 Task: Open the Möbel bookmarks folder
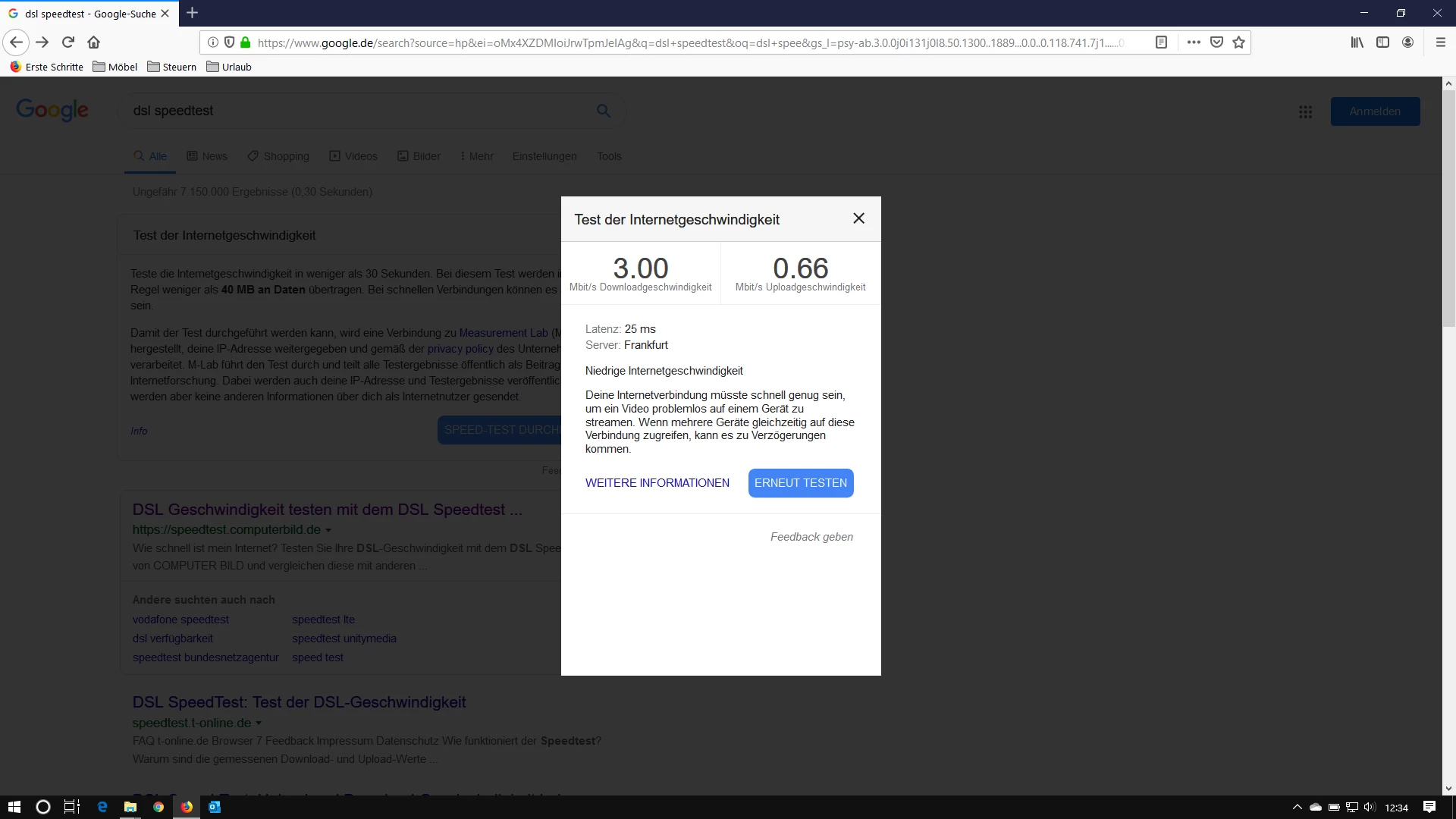point(115,67)
